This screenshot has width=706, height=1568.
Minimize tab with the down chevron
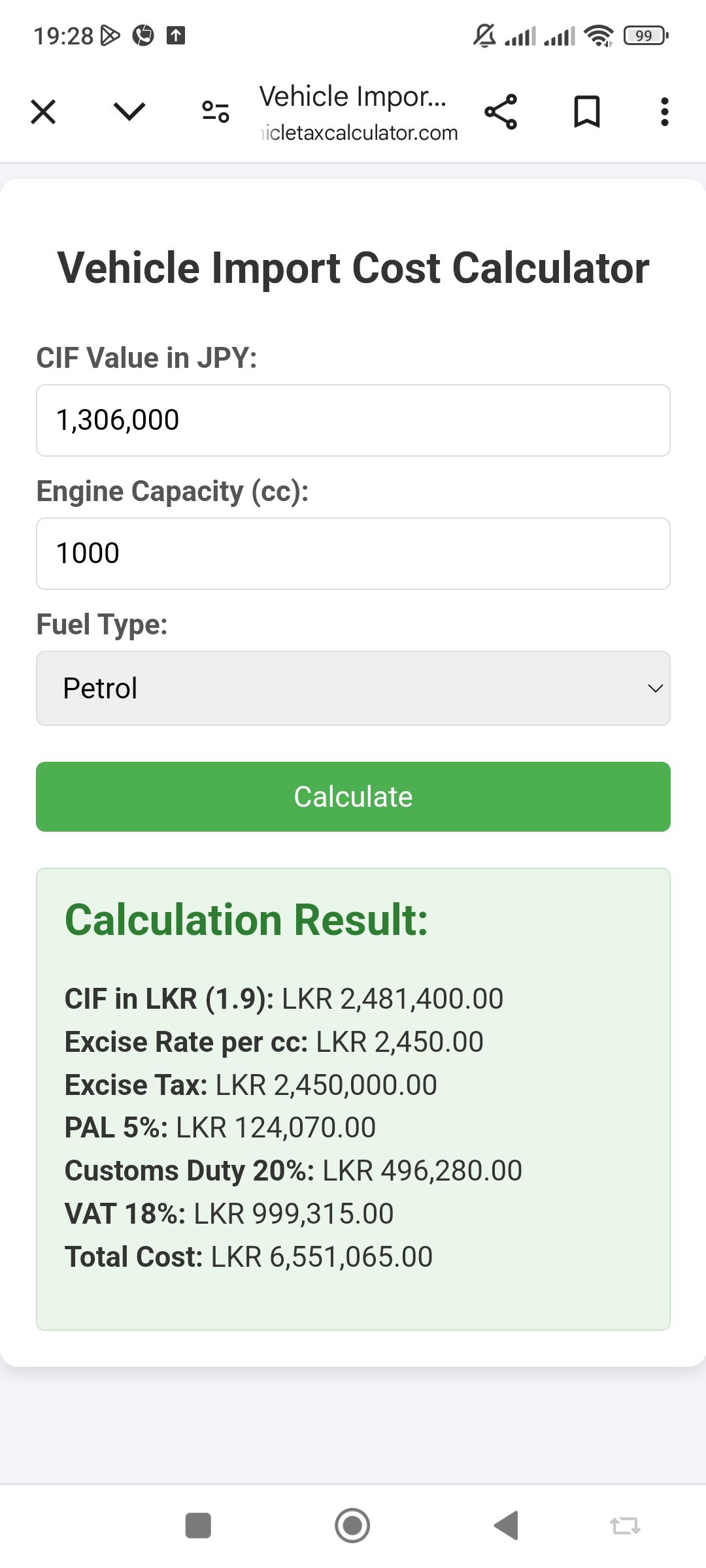pos(129,112)
